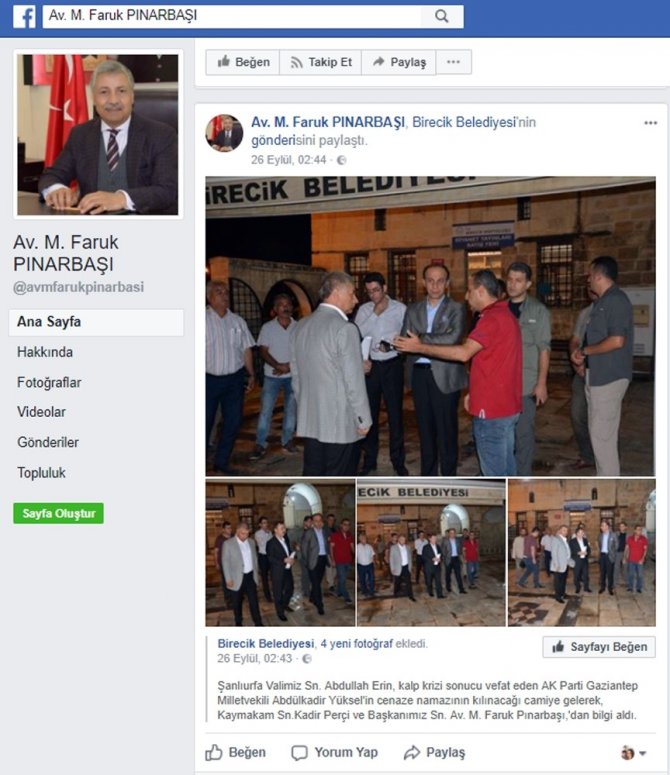The height and width of the screenshot is (775, 670).
Task: Click the thumbs-up Beğen under the post
Action: (x=235, y=752)
